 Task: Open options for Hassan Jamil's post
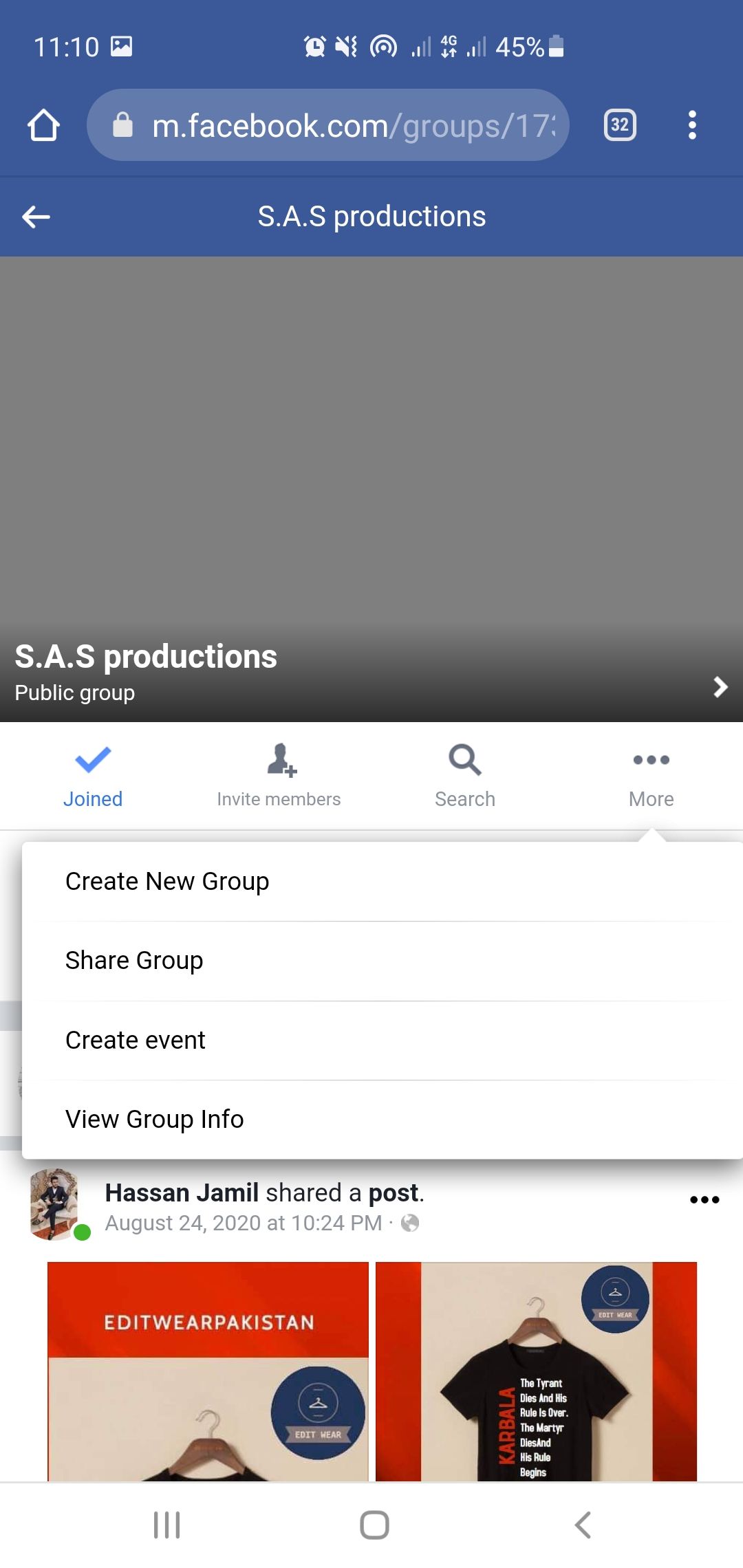[x=704, y=1200]
